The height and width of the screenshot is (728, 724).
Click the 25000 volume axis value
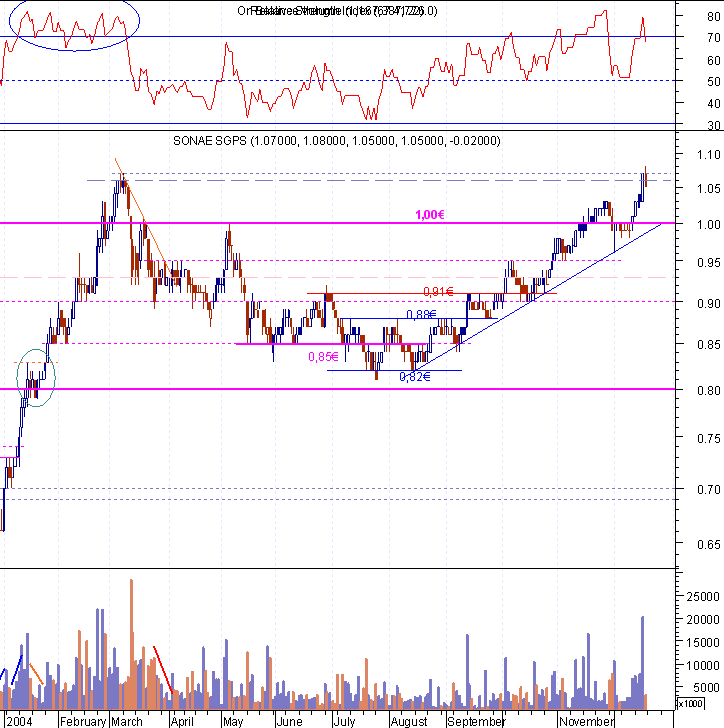point(703,597)
